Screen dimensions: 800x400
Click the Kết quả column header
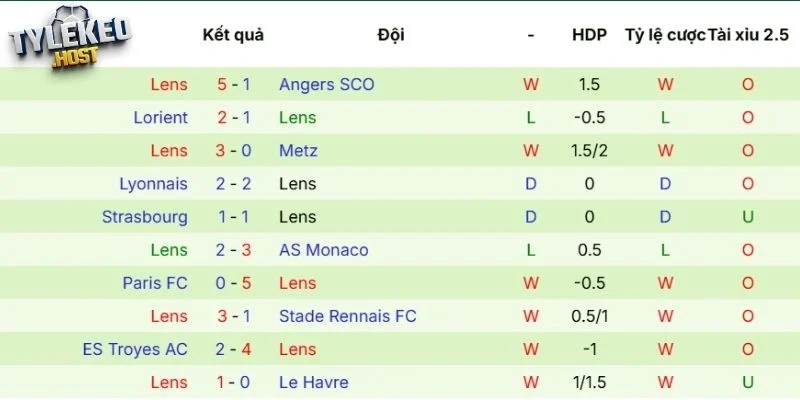click(233, 35)
